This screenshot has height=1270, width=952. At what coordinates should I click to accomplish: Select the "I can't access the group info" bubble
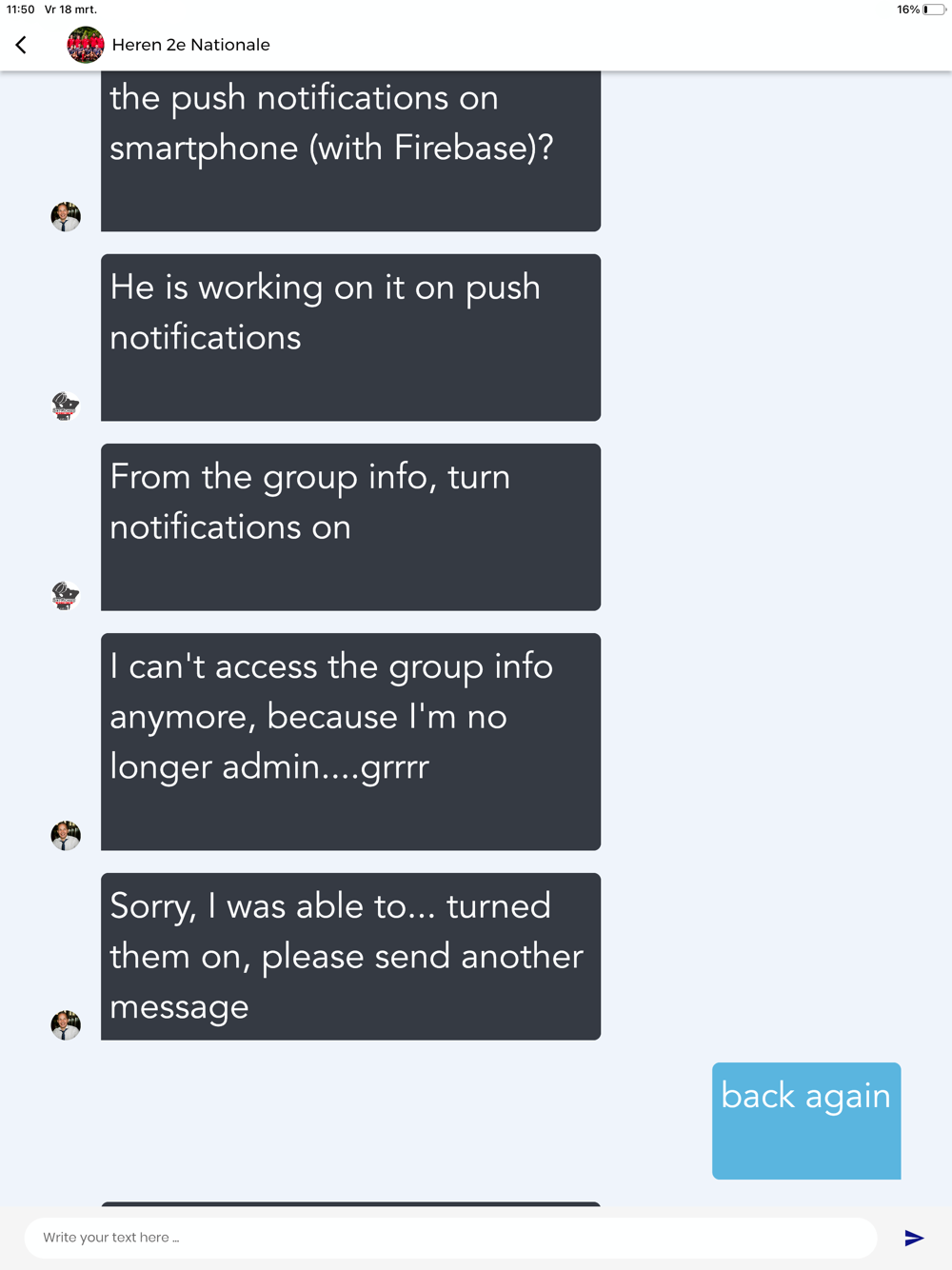click(350, 742)
